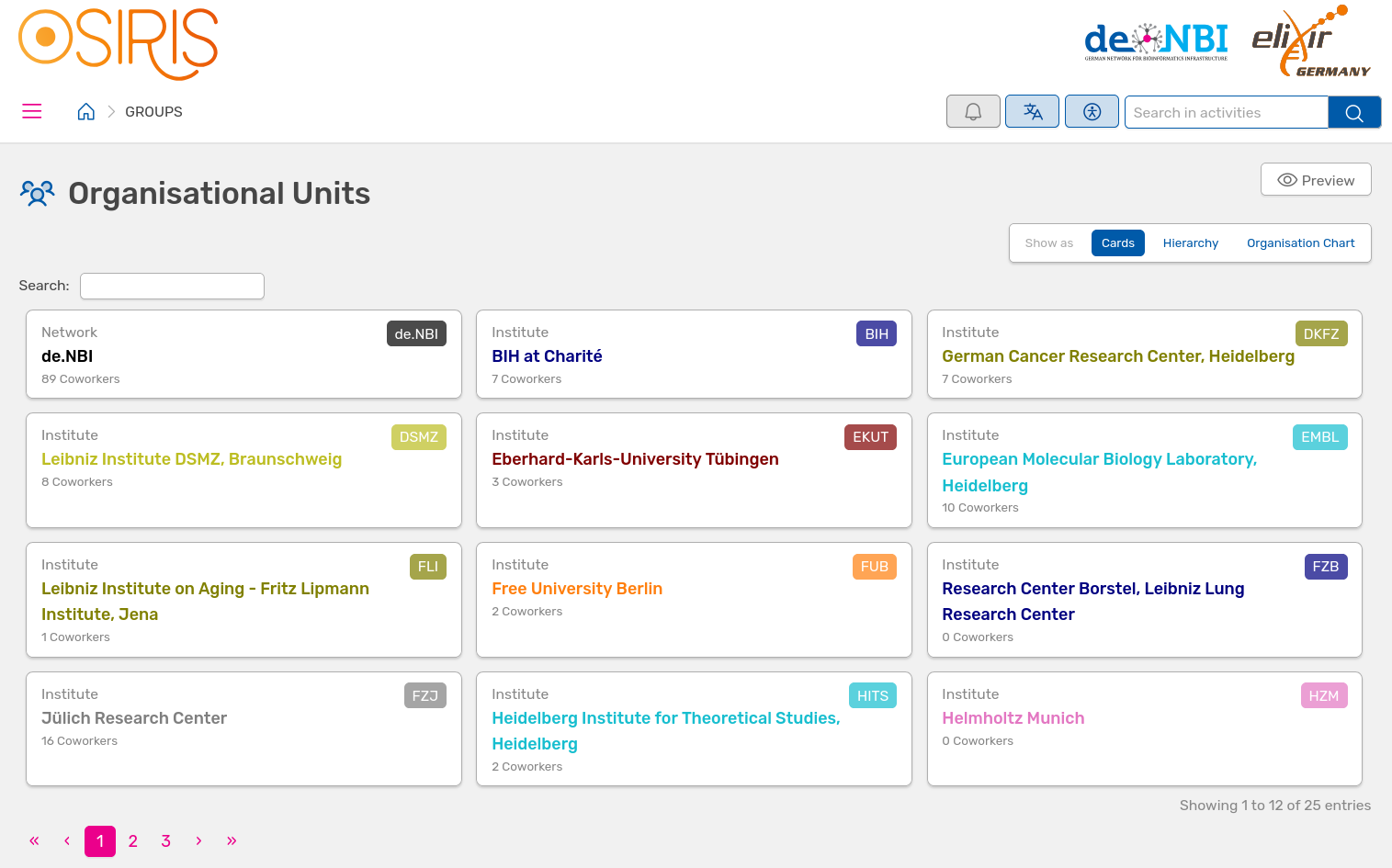Toggle the Preview eye button
Viewport: 1392px width, 868px height.
coord(1315,180)
